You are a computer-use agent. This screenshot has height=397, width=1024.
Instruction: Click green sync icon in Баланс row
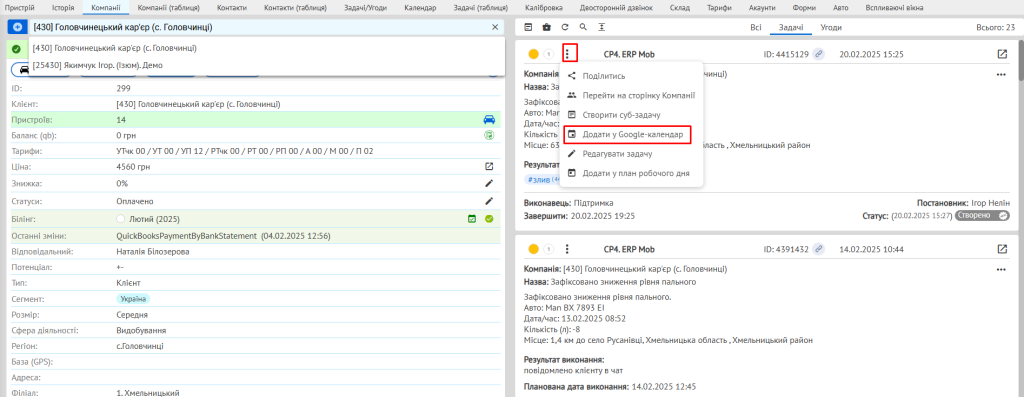[x=489, y=136]
